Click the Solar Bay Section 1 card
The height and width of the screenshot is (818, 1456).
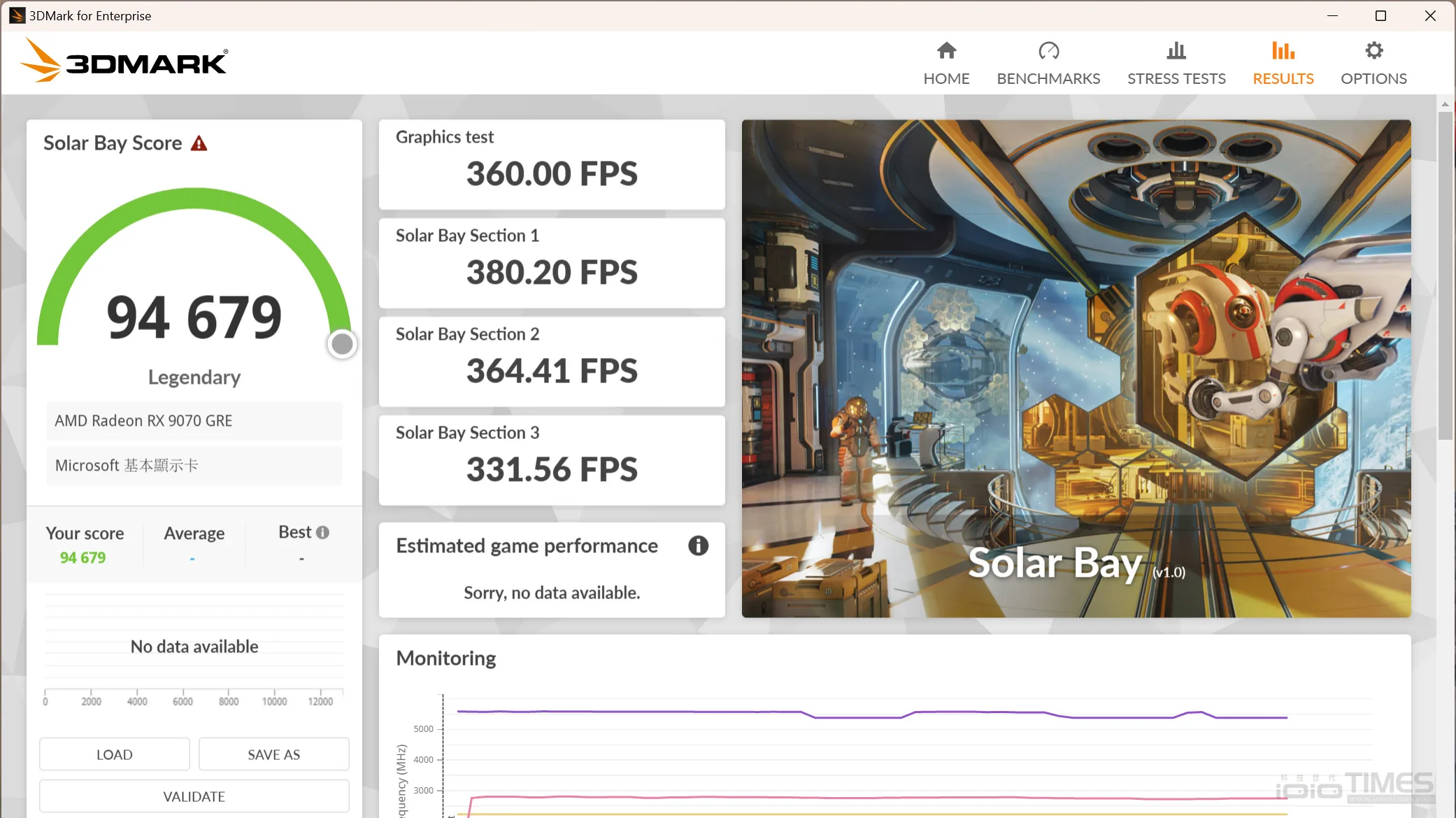point(552,263)
